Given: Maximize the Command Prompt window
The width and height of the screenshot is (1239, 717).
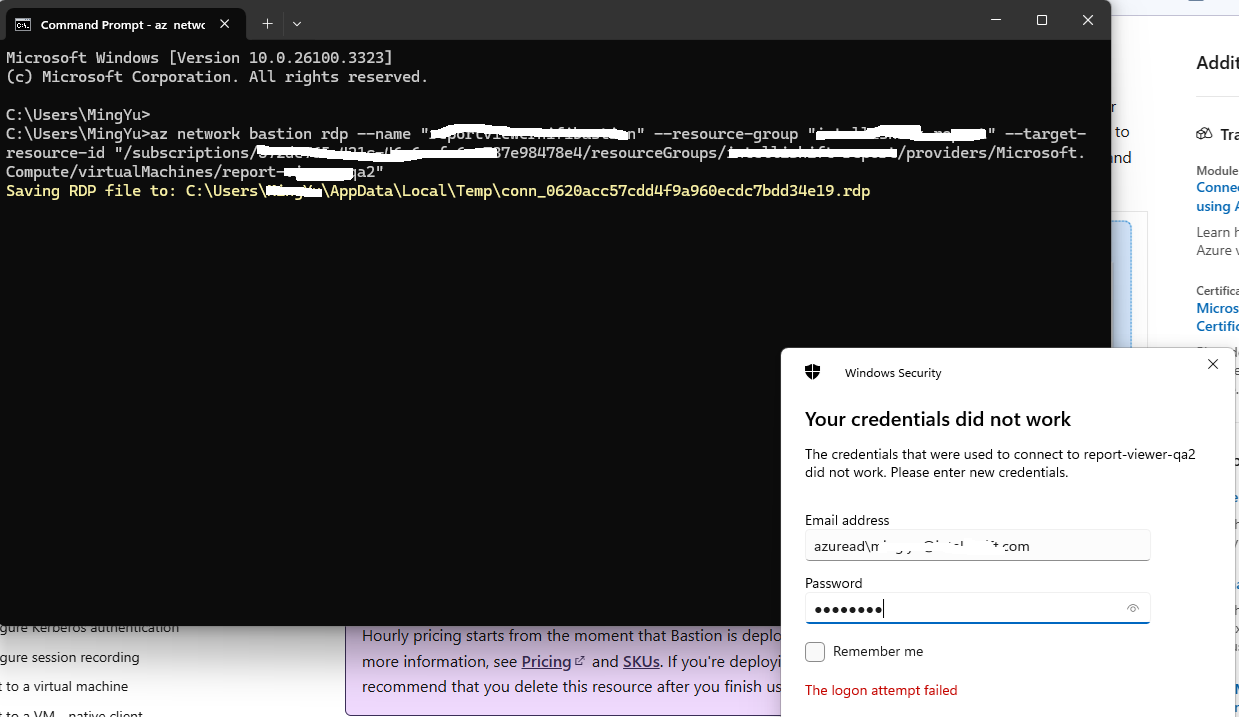Looking at the screenshot, I should point(1041,20).
